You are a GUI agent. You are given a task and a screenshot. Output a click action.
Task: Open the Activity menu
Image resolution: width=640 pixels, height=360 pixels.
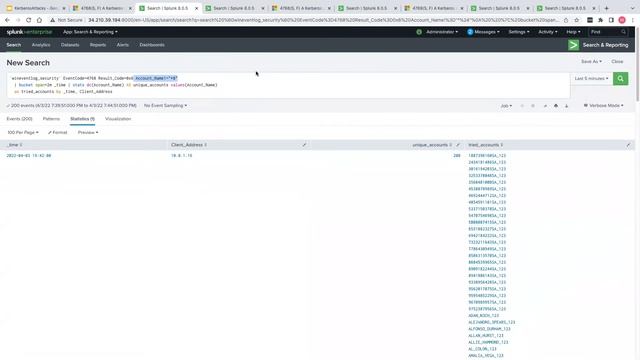pos(547,32)
